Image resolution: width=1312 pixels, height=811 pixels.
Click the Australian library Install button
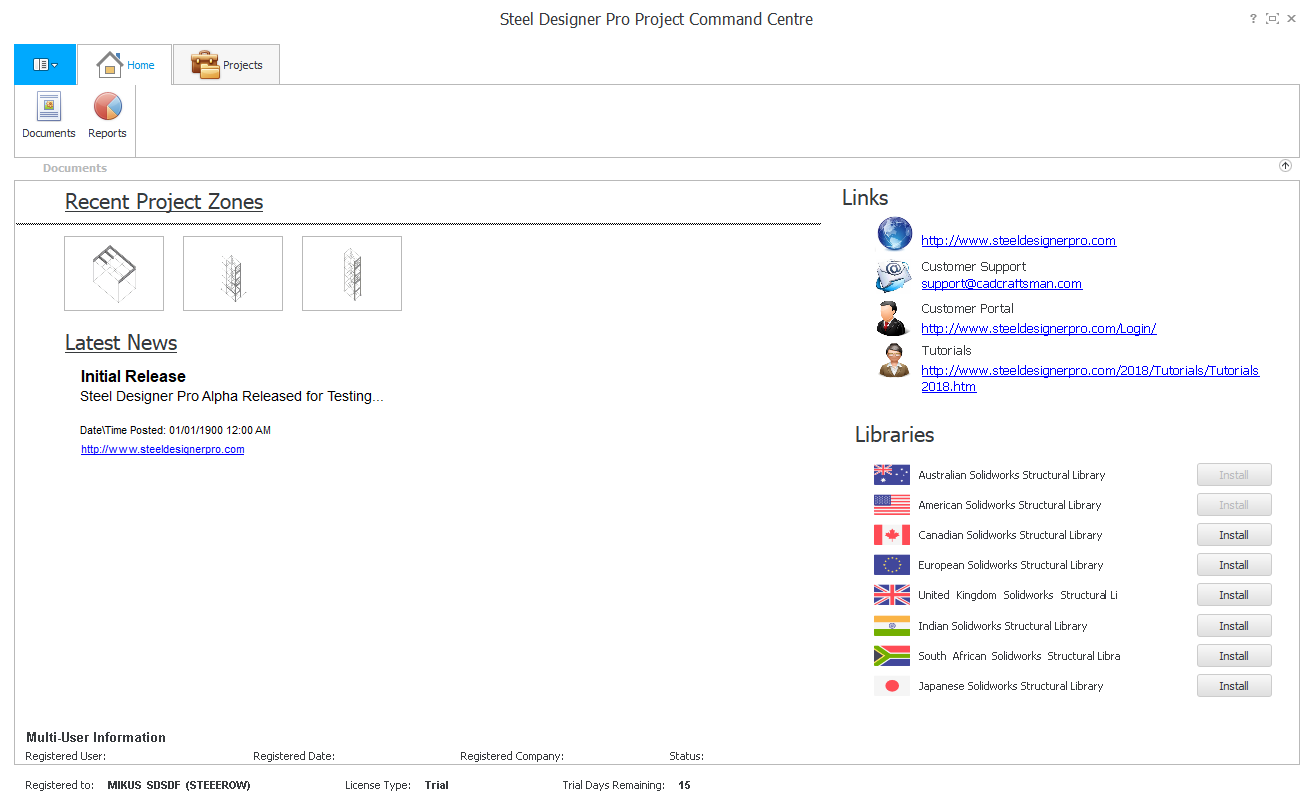[1234, 475]
